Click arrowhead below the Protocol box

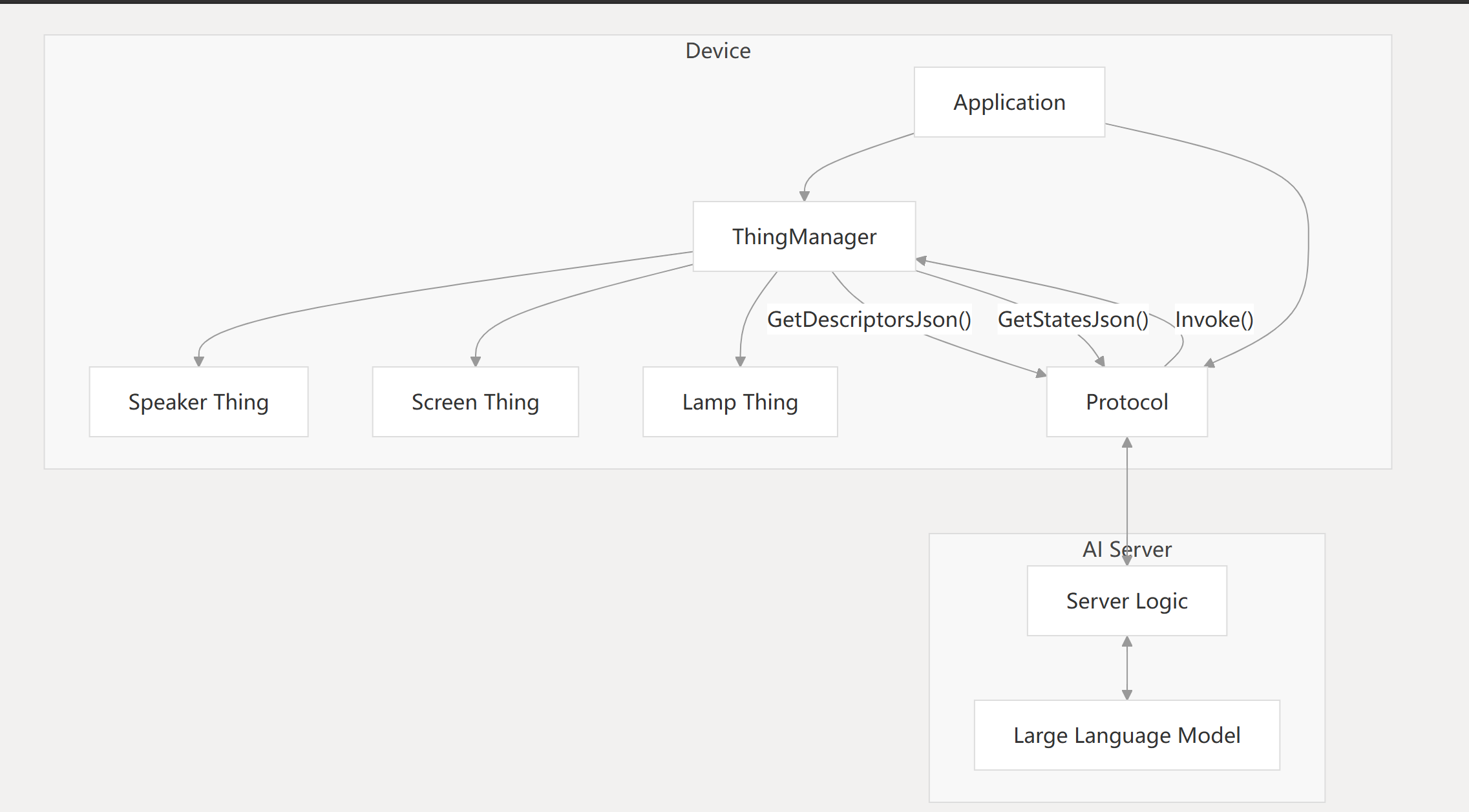(1127, 442)
